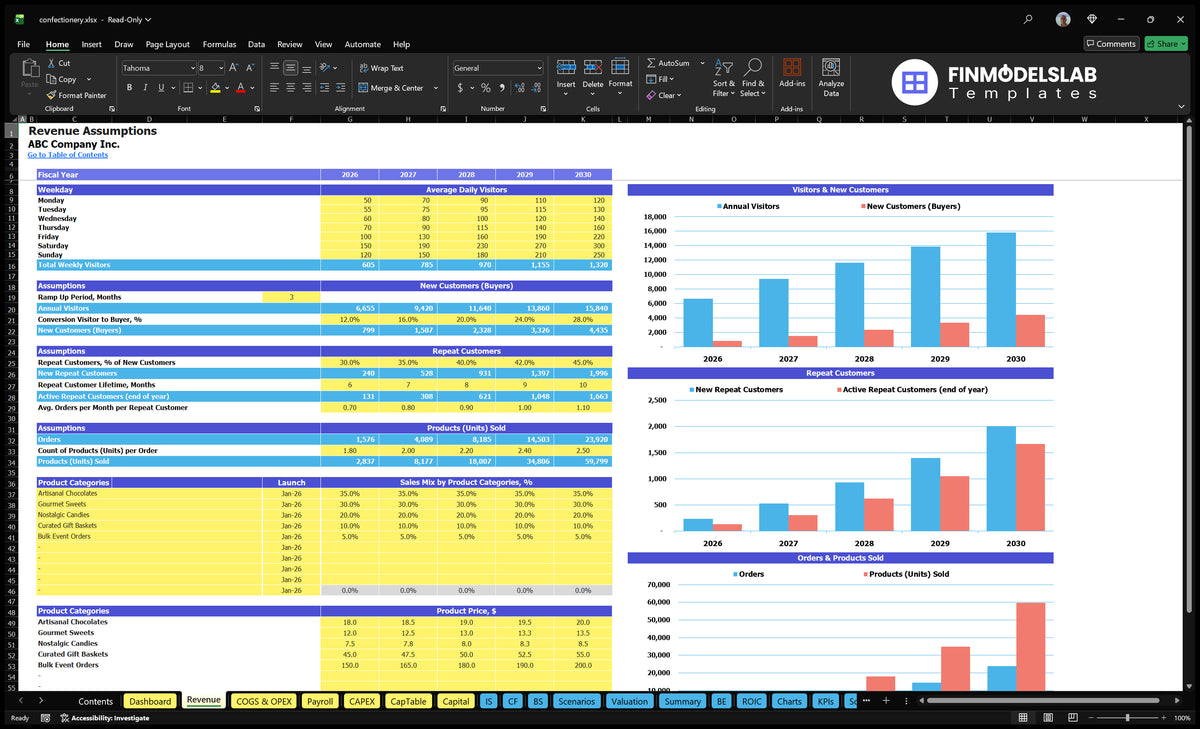Apply the yellow fill color
Viewport: 1200px width, 729px height.
pos(215,88)
